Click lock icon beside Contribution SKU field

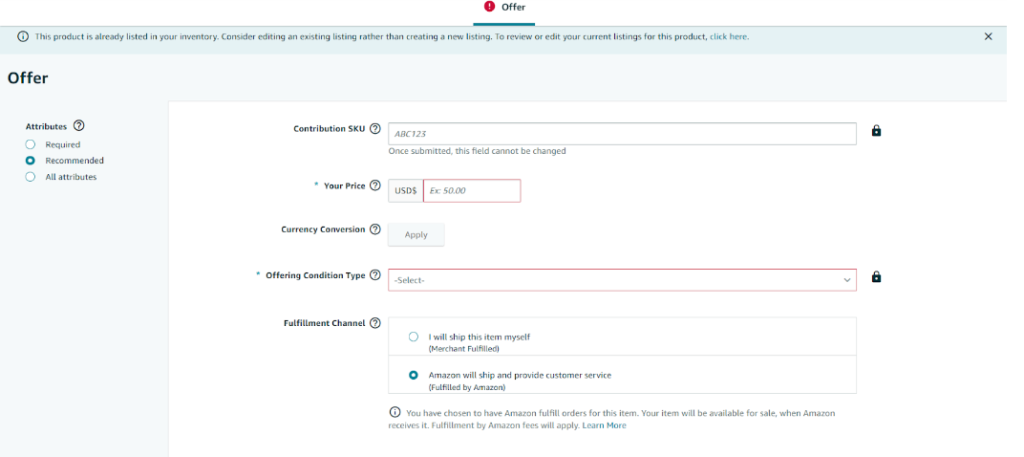tap(876, 131)
